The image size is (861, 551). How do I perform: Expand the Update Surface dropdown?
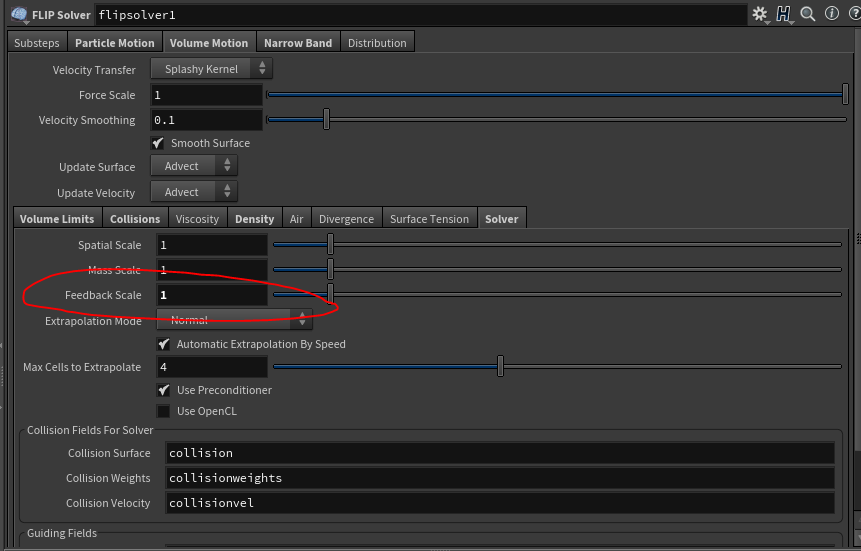tap(194, 166)
